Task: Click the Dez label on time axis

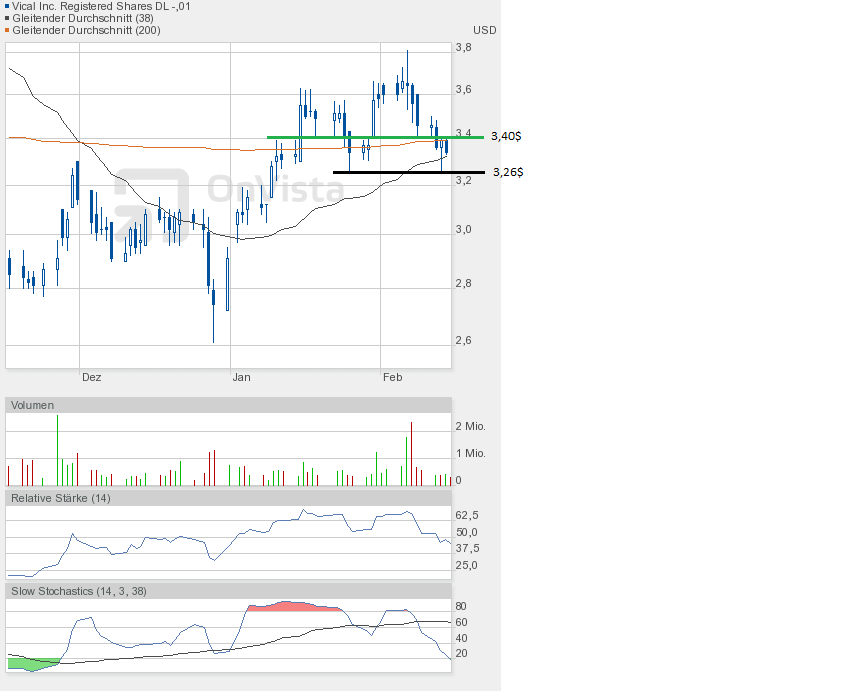Action: tap(91, 377)
